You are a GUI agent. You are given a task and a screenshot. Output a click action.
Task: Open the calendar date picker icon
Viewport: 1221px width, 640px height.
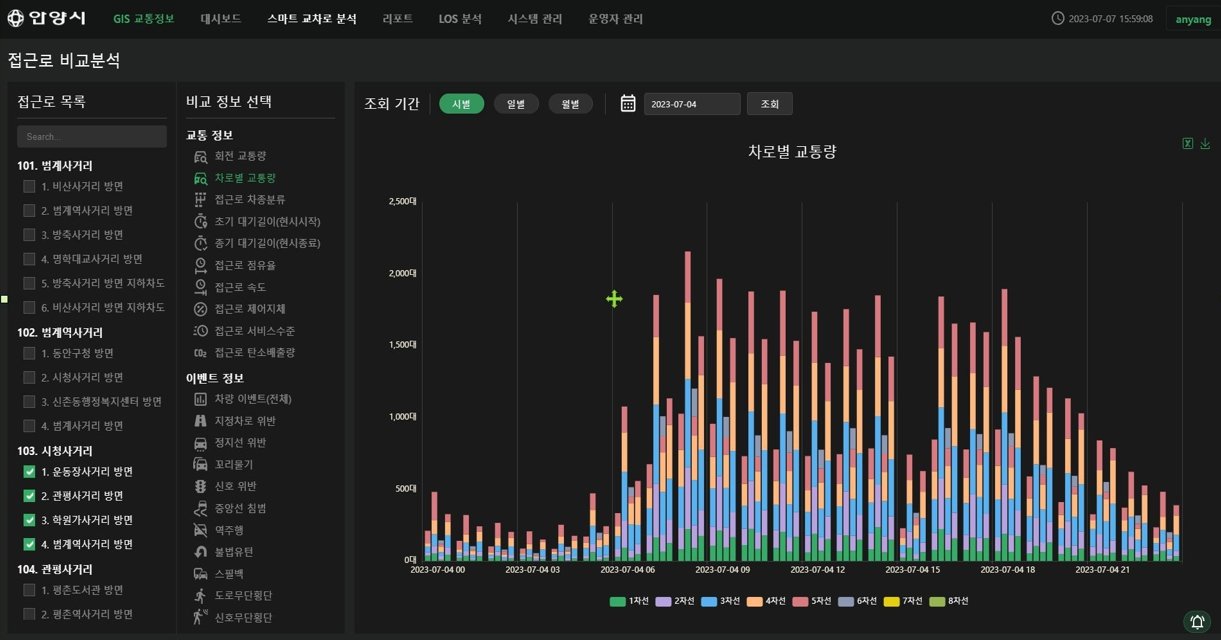[x=628, y=103]
